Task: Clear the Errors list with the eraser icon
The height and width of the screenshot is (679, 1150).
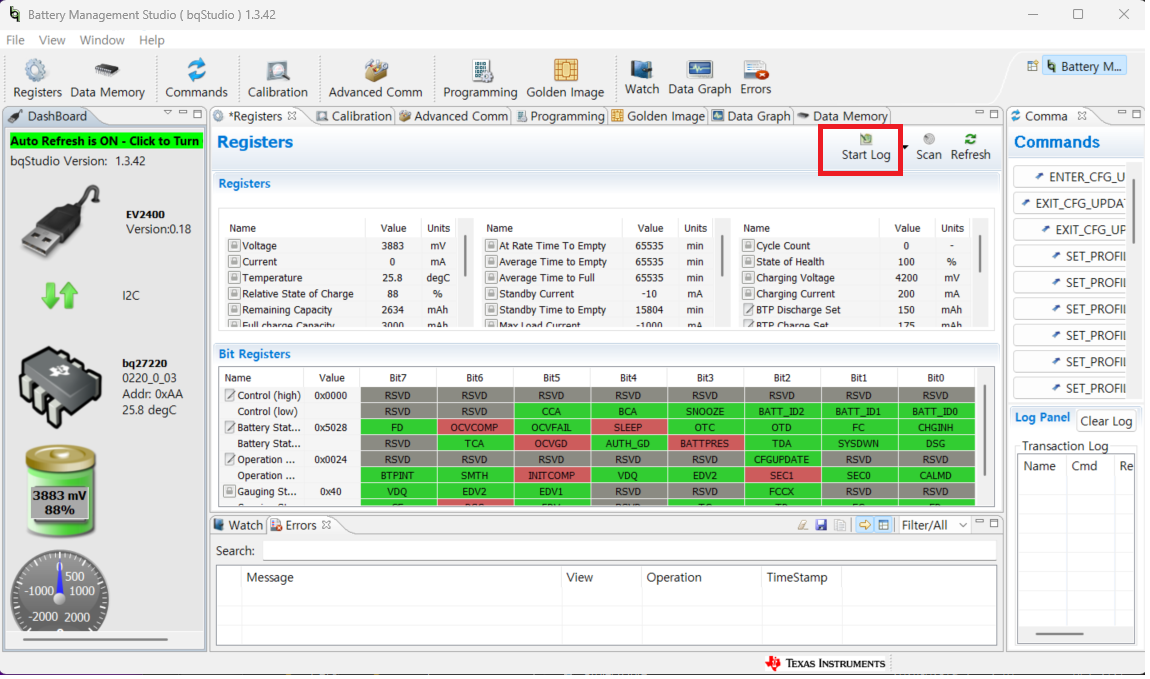Action: pos(803,525)
